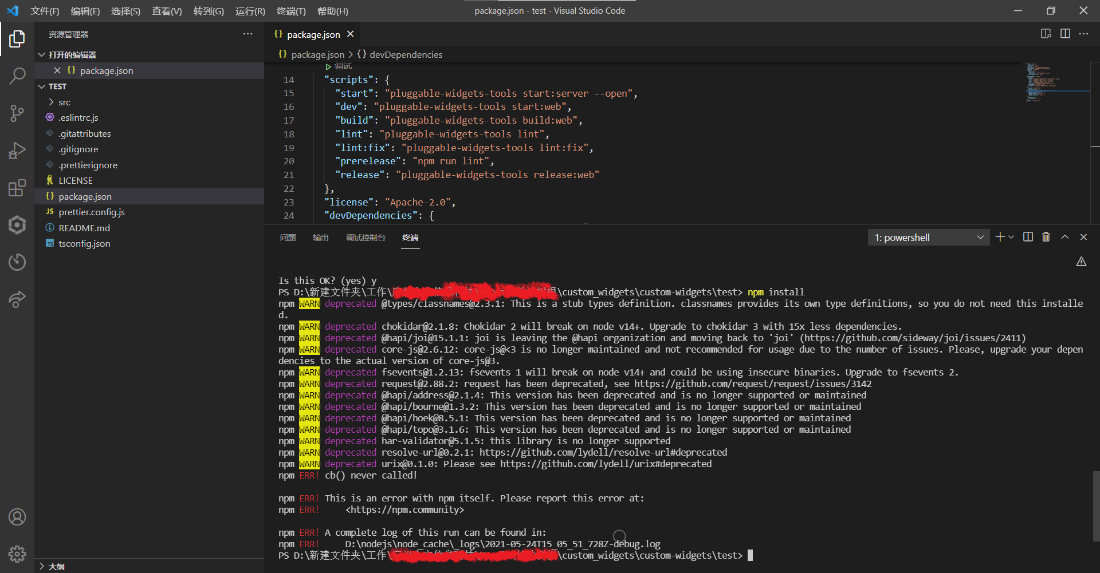
Task: Collapse the TEST folder section
Action: [x=149, y=86]
